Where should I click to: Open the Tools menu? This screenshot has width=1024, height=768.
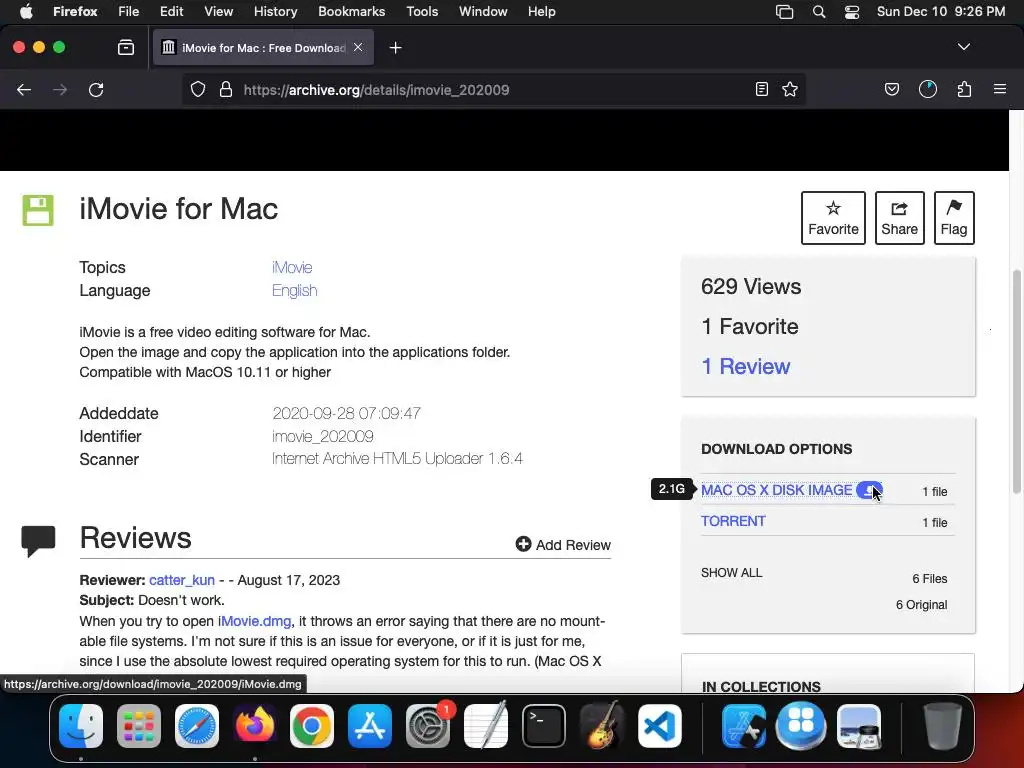(x=422, y=12)
